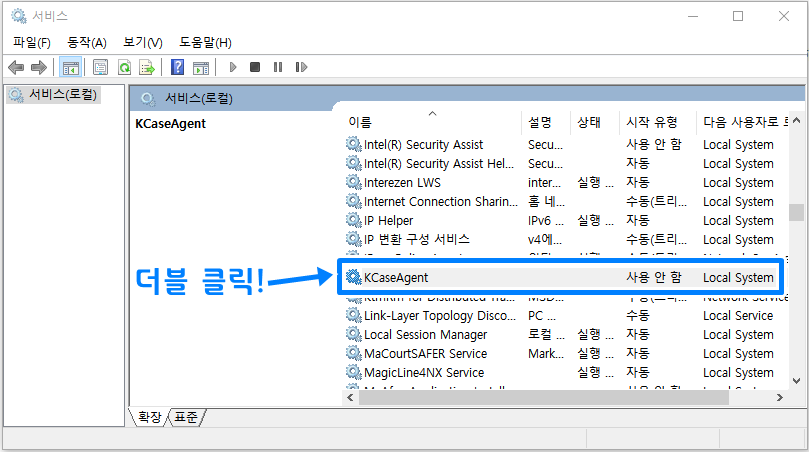Click the KCaseAgent heading in detail pane
Image resolution: width=809 pixels, height=452 pixels.
(x=170, y=124)
